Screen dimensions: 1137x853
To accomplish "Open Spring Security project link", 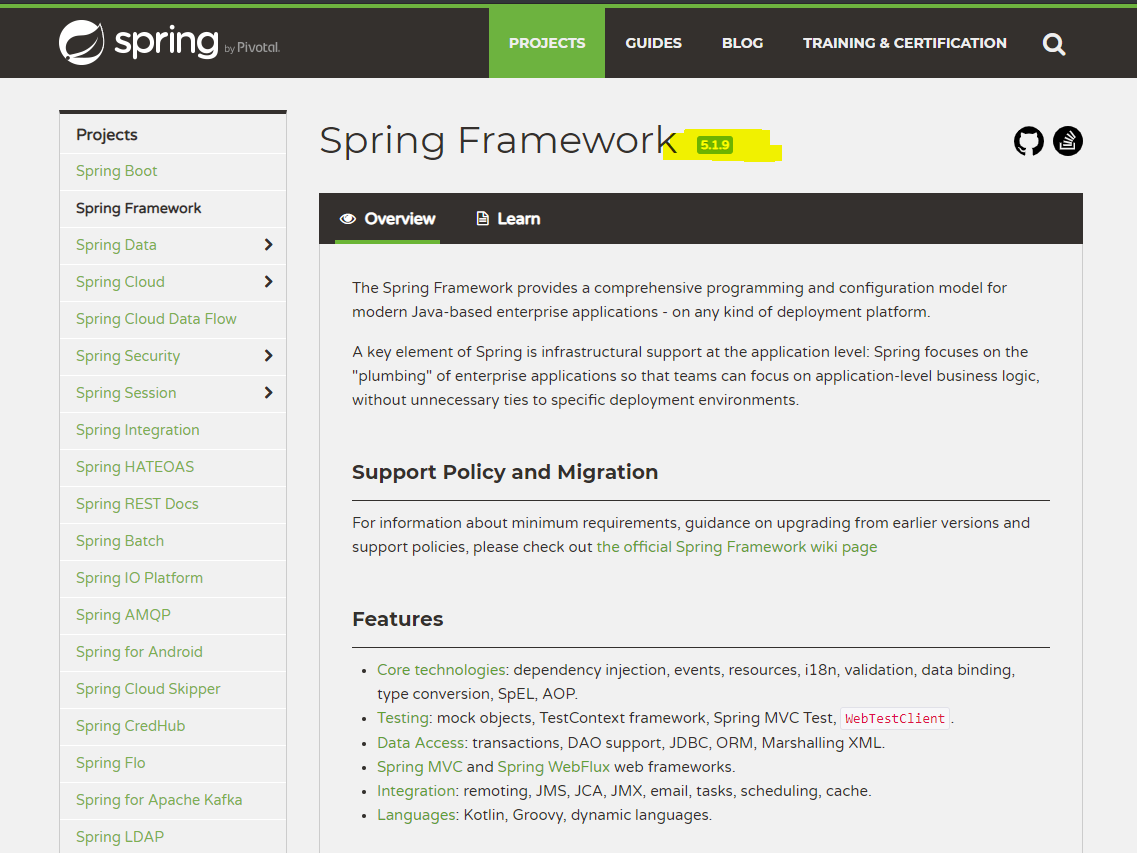I will (128, 356).
